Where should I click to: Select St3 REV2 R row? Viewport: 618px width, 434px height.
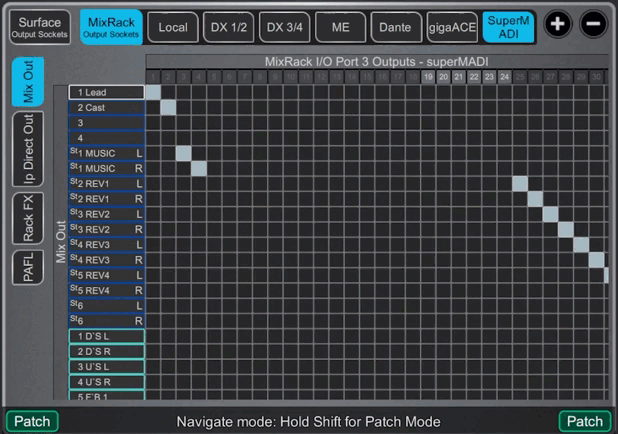tap(107, 229)
